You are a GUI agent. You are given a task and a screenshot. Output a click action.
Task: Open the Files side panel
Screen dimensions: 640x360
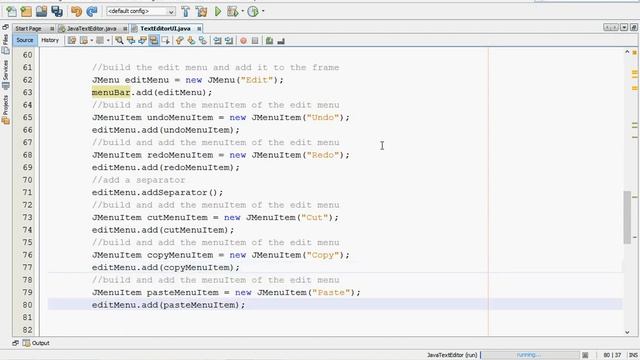coord(5,44)
